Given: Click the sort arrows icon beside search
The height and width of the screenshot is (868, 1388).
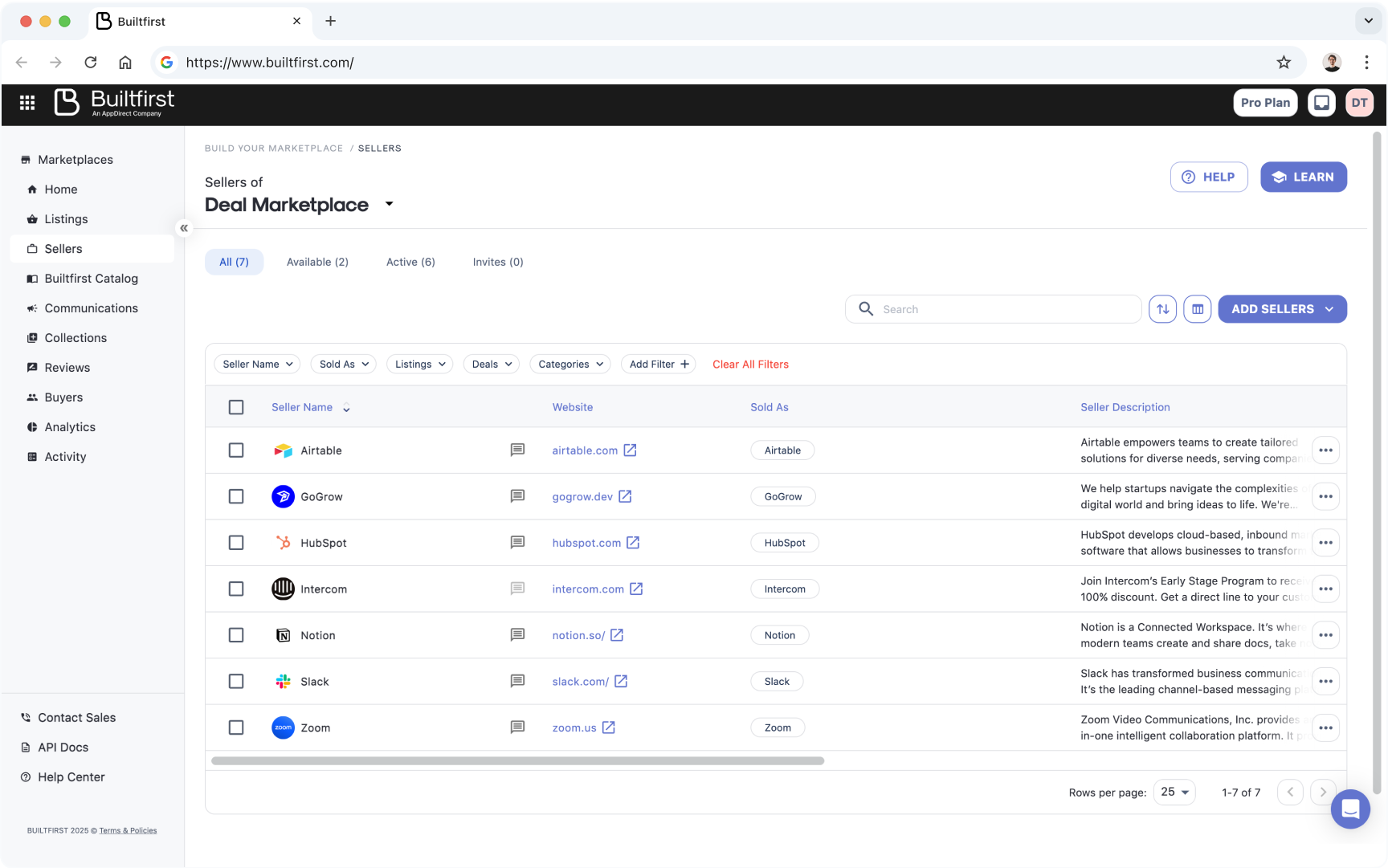Looking at the screenshot, I should pyautogui.click(x=1162, y=309).
